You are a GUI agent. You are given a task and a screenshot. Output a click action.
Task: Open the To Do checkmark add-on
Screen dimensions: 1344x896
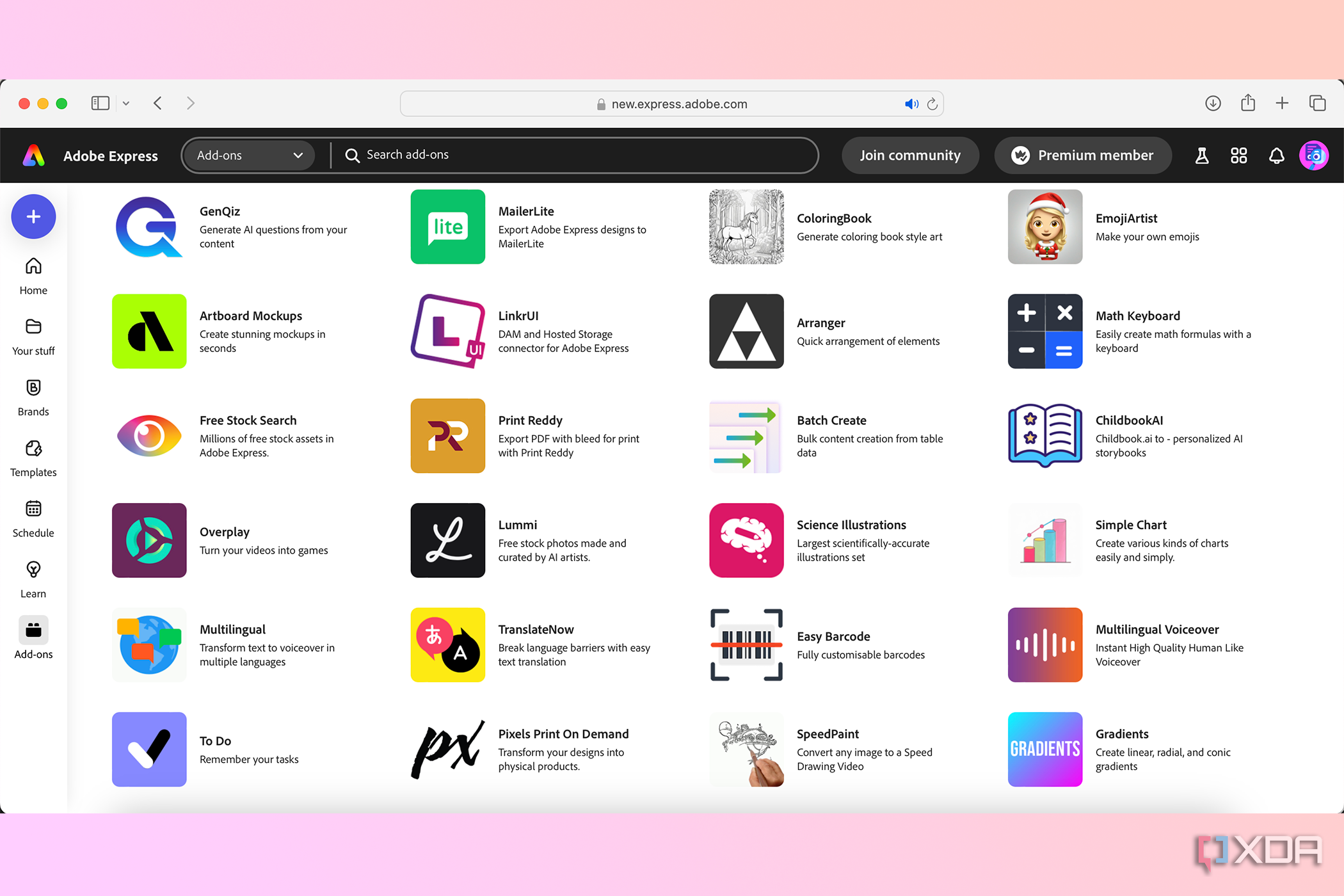pos(149,749)
